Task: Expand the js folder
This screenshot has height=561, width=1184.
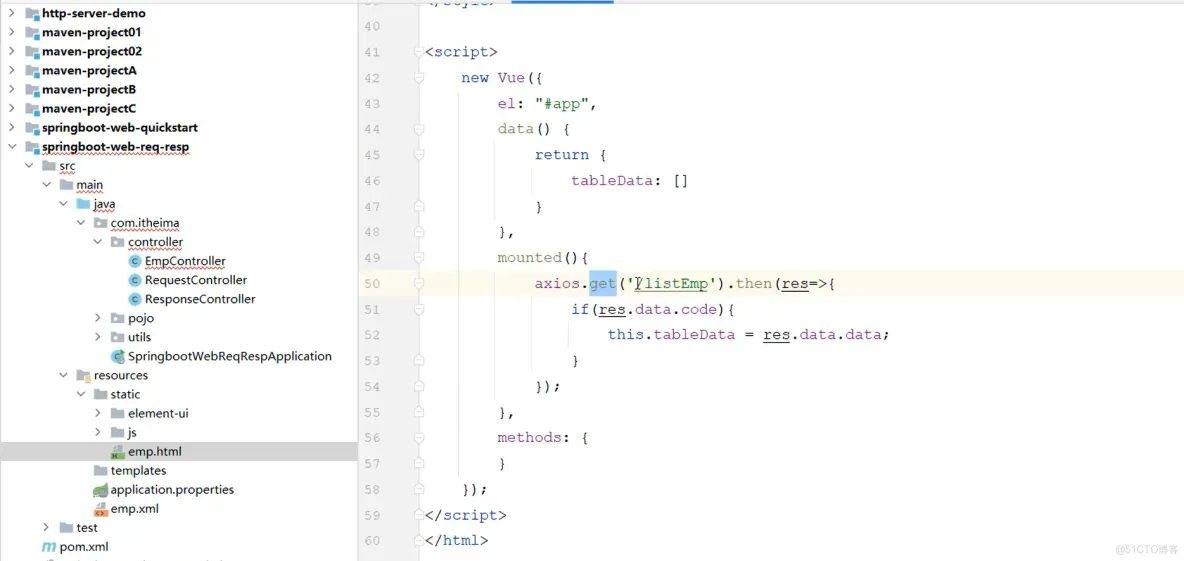Action: (x=97, y=432)
